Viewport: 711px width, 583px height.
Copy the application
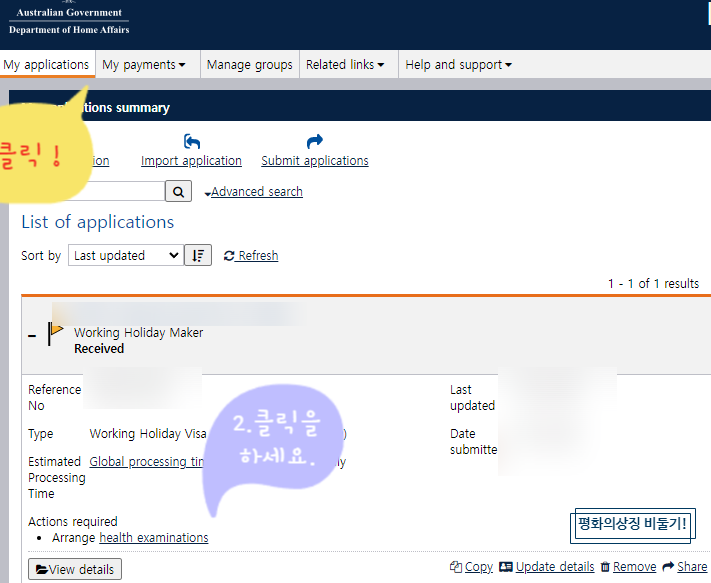[478, 567]
